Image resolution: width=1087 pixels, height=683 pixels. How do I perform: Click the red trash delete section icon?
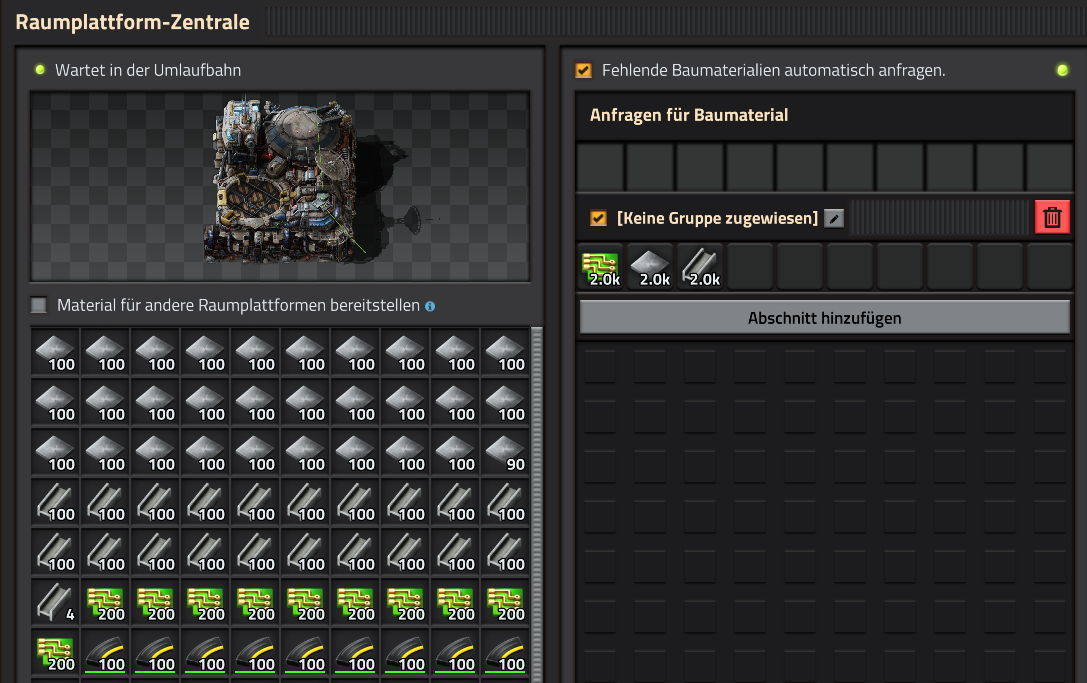[x=1052, y=217]
